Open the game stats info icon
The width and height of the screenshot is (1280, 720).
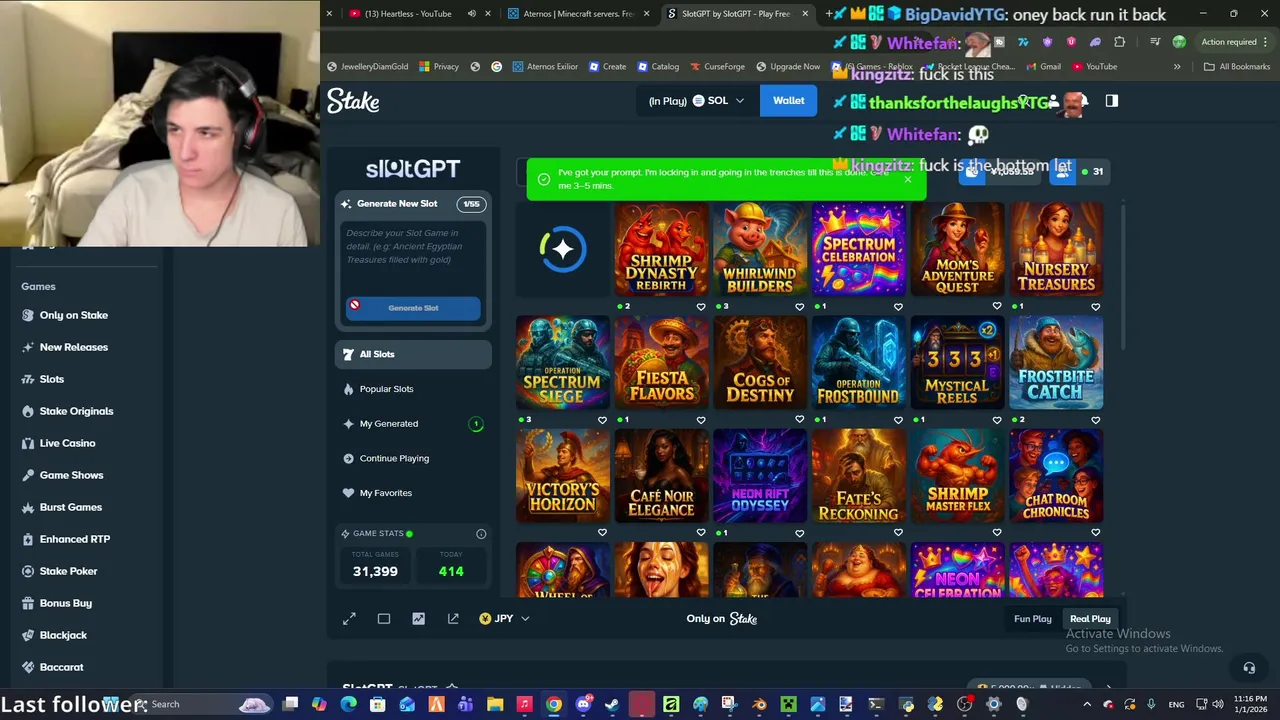(481, 534)
